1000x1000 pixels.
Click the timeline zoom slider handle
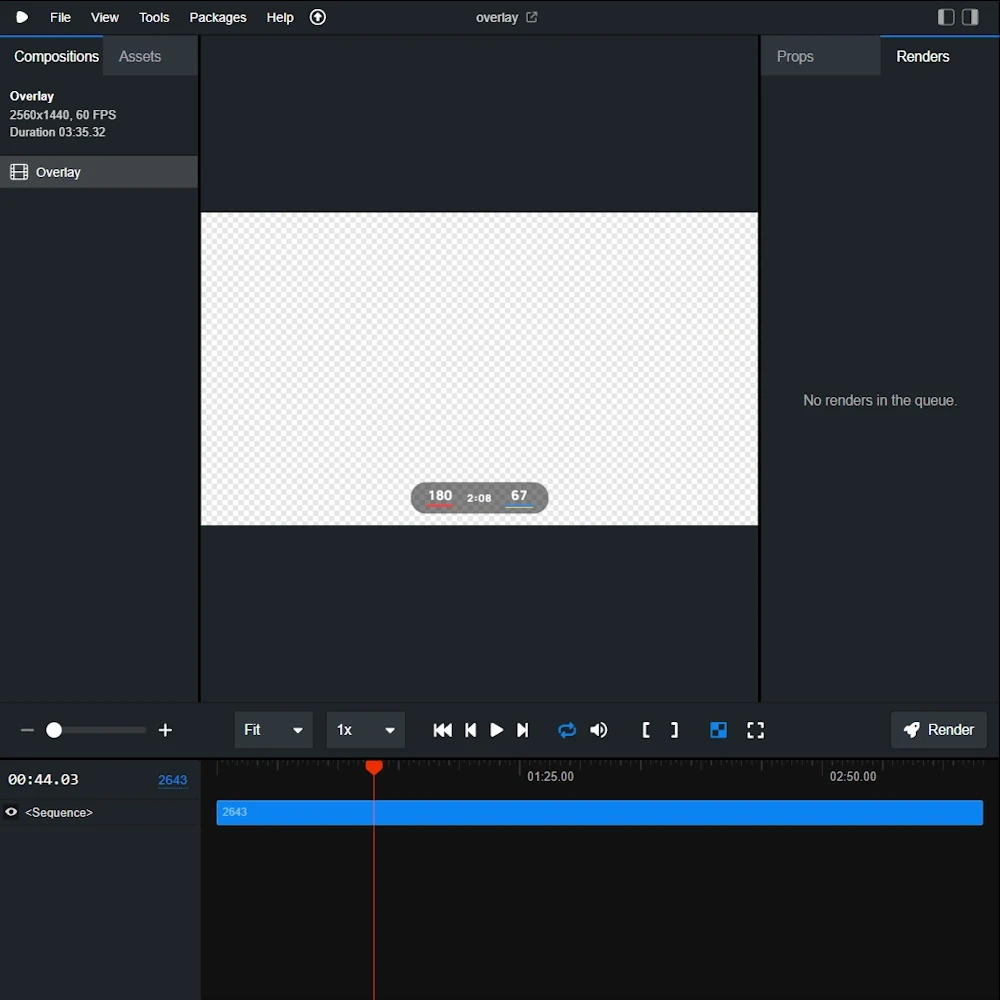[x=54, y=730]
